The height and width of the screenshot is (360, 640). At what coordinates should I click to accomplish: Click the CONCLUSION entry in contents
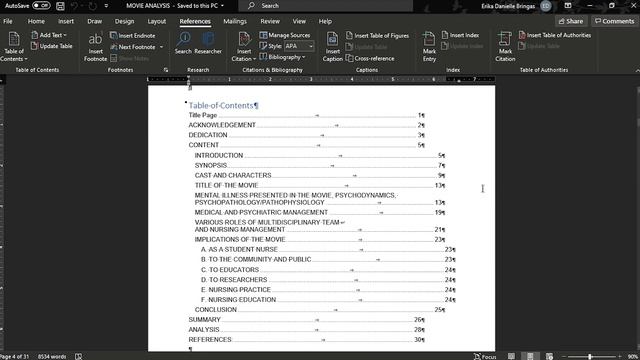tap(216, 309)
